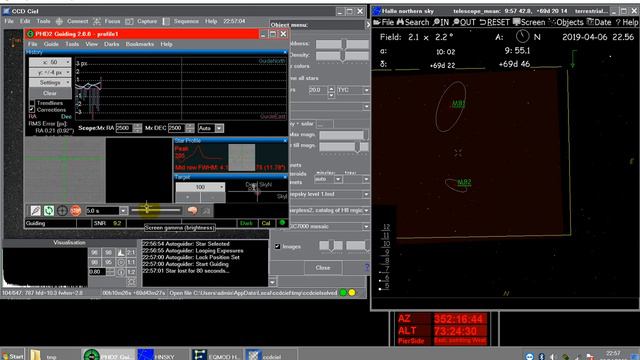Screen dimensions: 640x360
Task: Open the 5.0 s exposure dropdown
Action: point(123,211)
